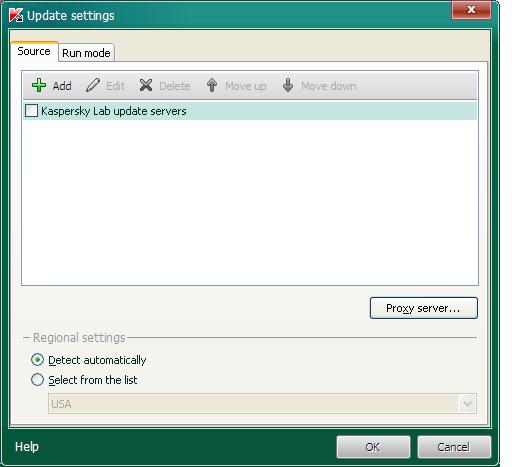Open Proxy server settings
Viewport: 512px width, 467px height.
(424, 308)
